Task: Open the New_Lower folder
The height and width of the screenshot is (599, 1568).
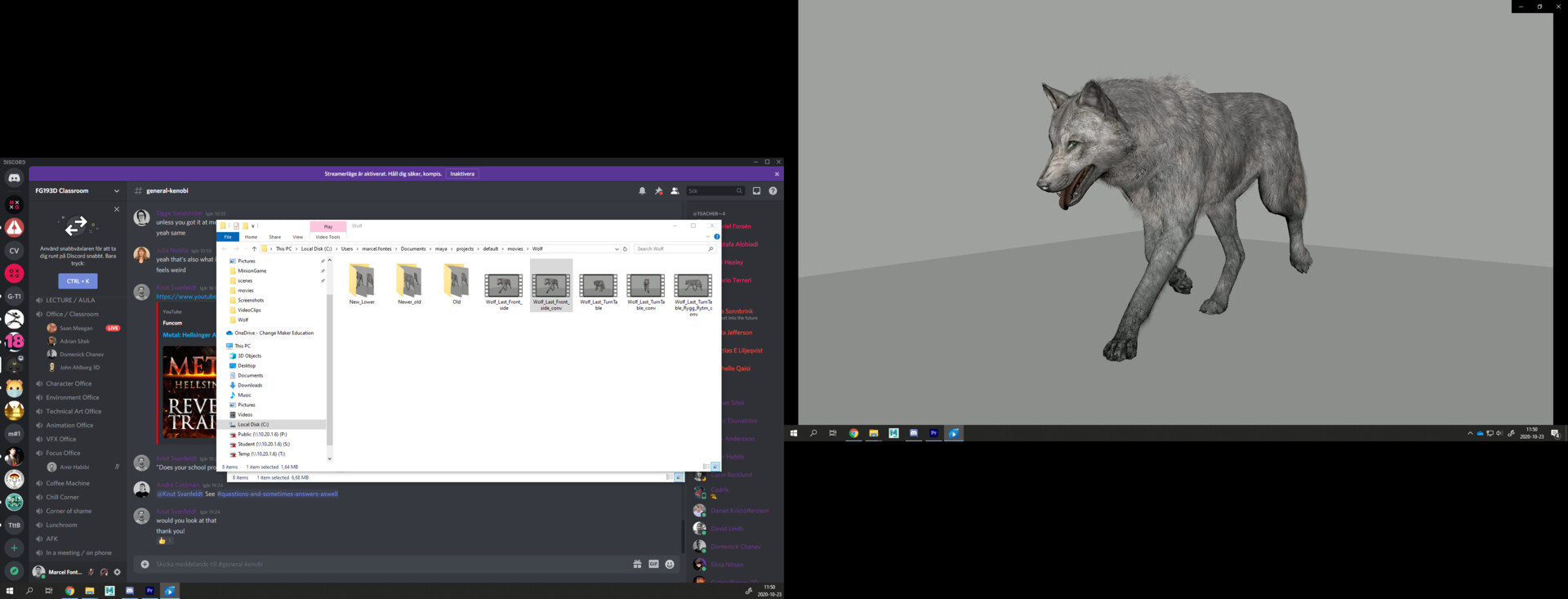Action: [362, 284]
